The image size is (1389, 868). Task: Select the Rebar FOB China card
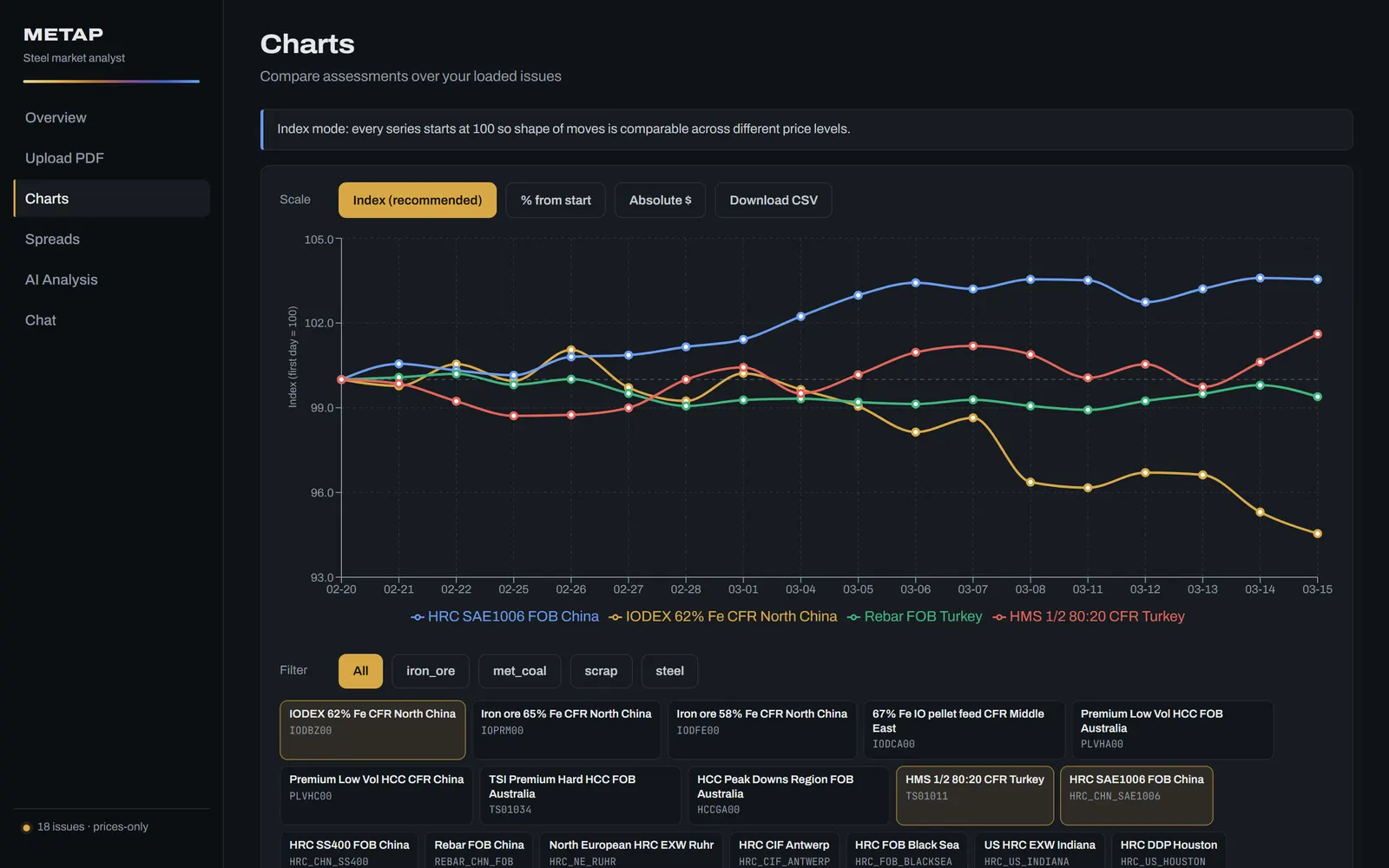pyautogui.click(x=479, y=851)
